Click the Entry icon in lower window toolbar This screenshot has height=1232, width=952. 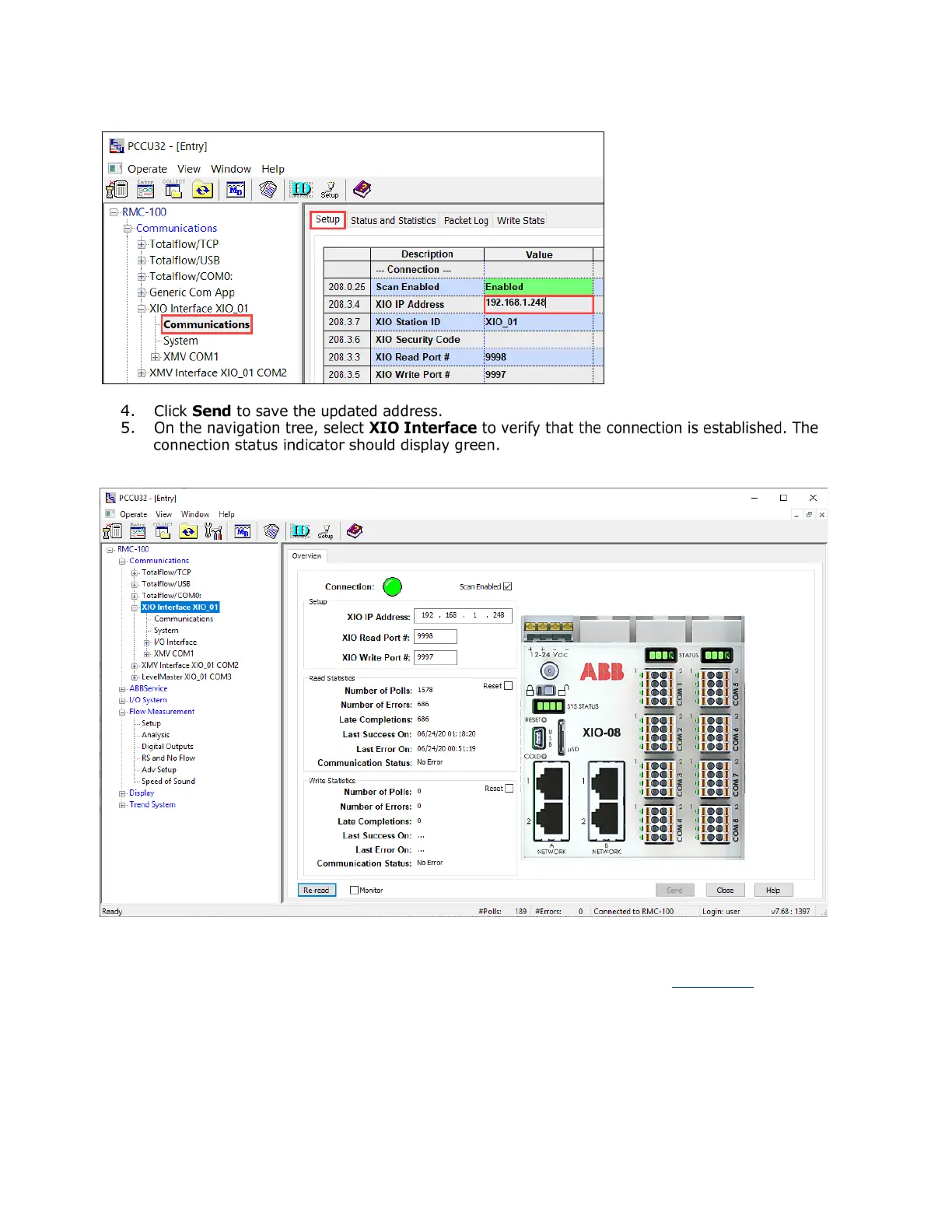tap(138, 531)
